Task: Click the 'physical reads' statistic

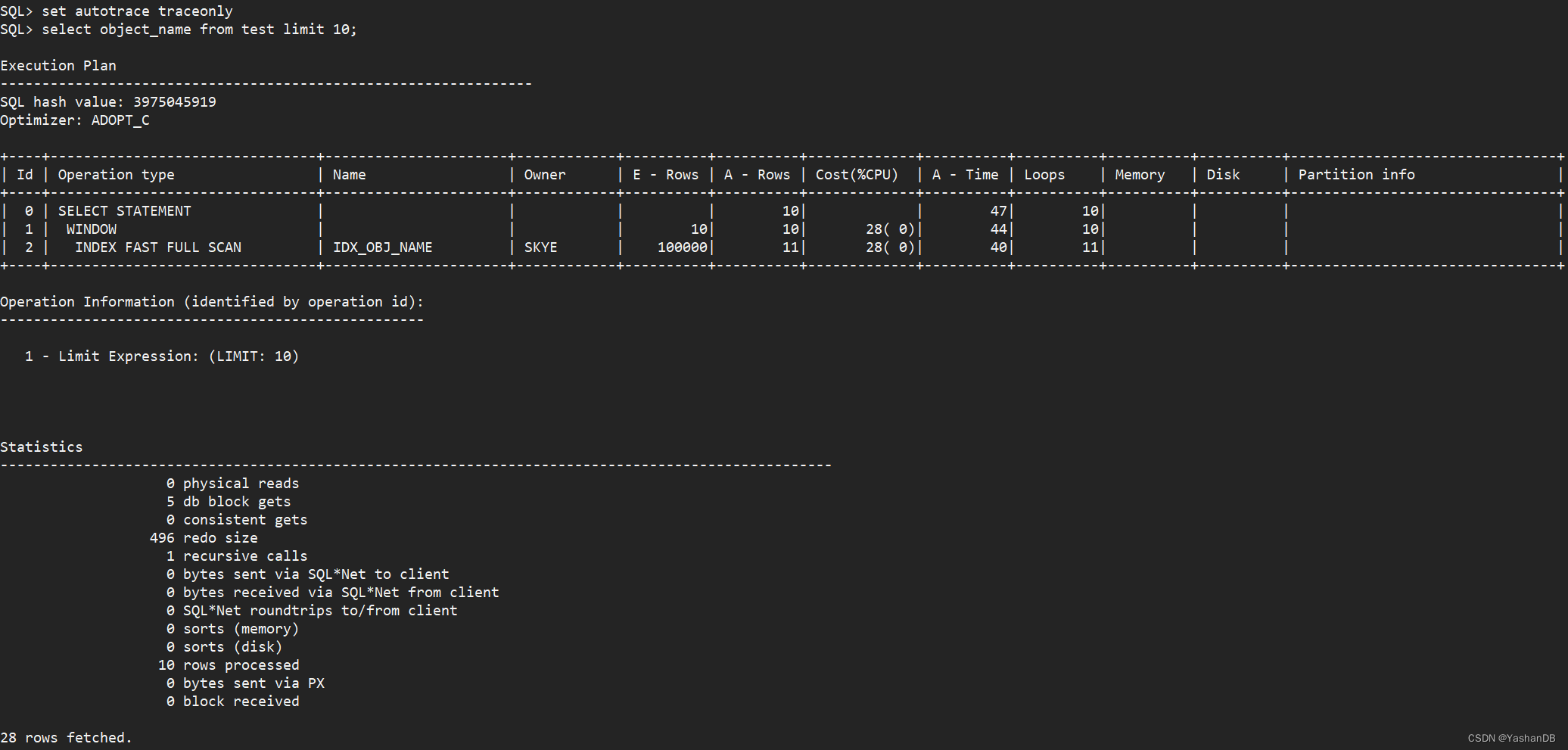Action: click(x=232, y=484)
